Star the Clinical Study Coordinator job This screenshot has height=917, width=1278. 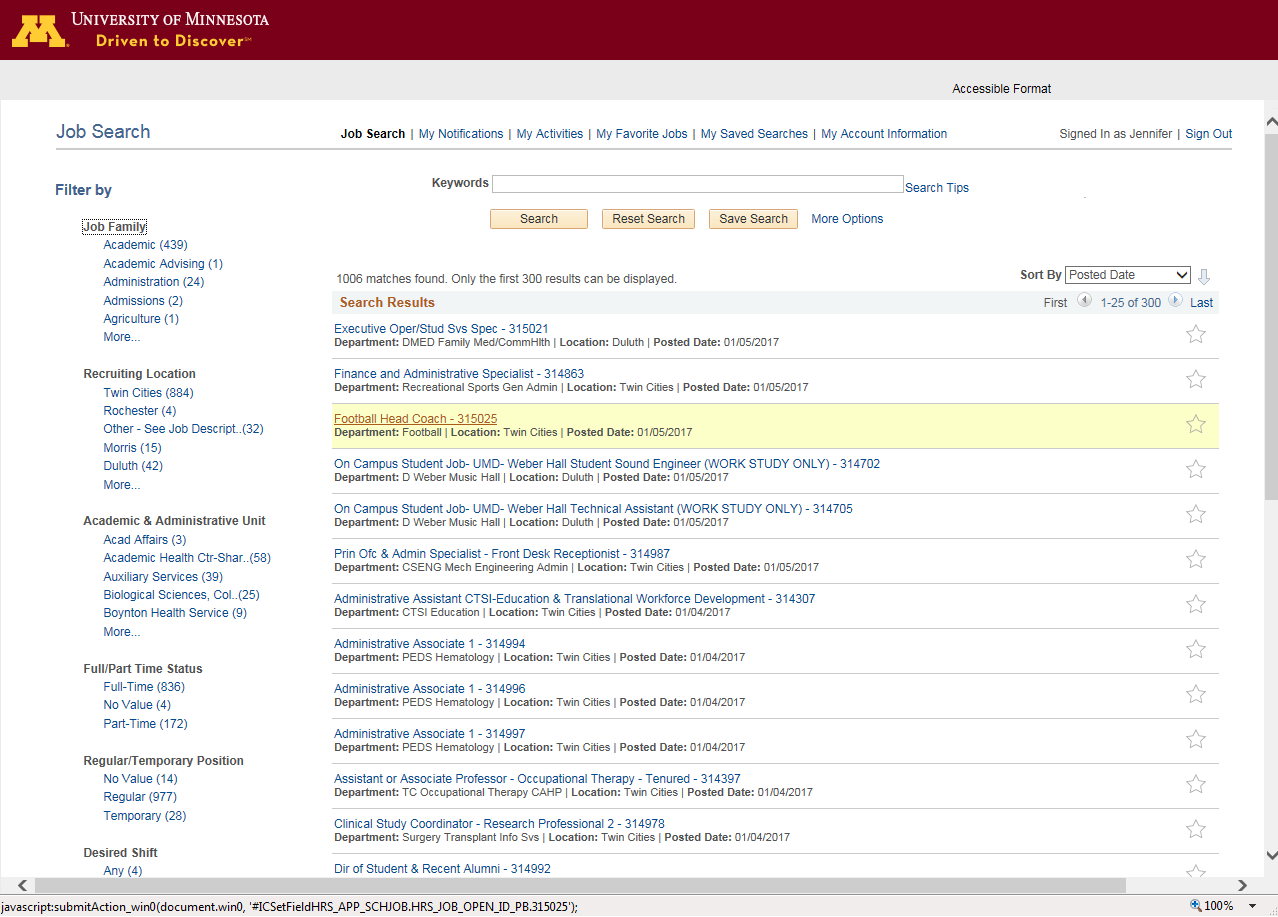(x=1196, y=829)
